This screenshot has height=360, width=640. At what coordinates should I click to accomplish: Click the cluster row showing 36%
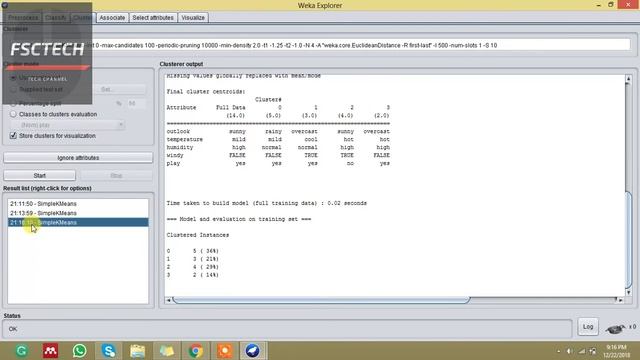tap(193, 251)
